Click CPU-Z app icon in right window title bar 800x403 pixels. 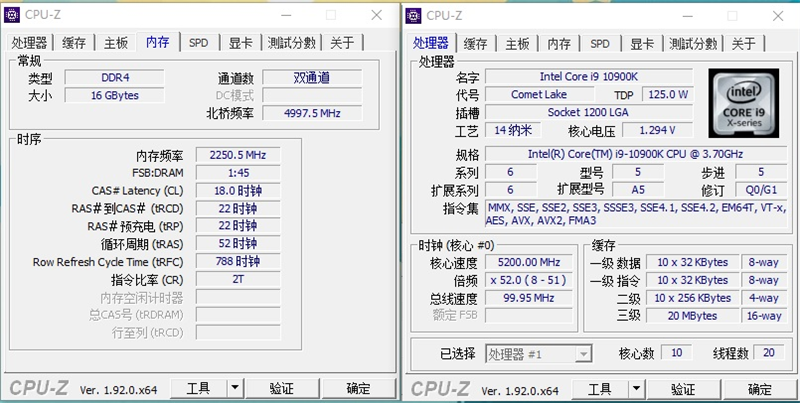[x=413, y=16]
